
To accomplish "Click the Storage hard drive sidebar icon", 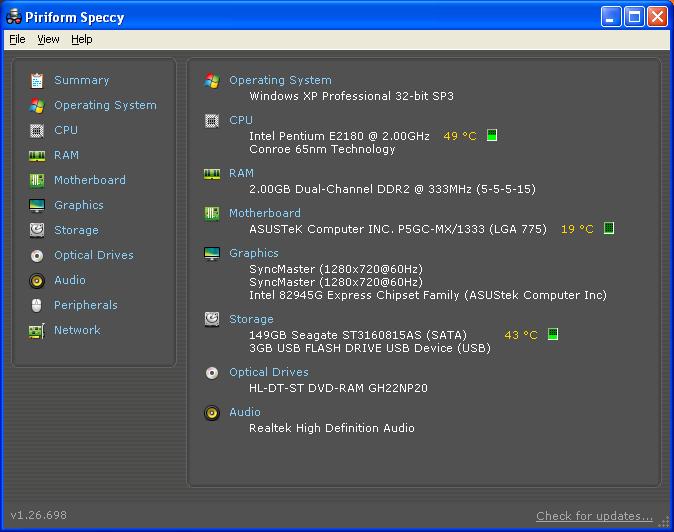I will pos(37,230).
